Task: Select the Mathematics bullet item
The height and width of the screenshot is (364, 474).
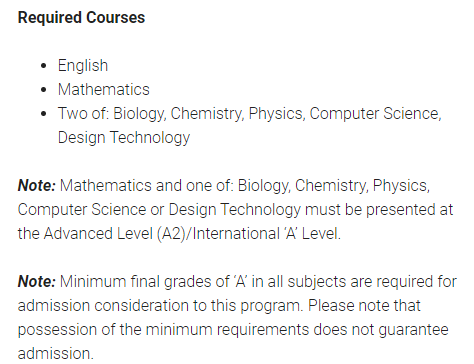Action: click(x=104, y=89)
